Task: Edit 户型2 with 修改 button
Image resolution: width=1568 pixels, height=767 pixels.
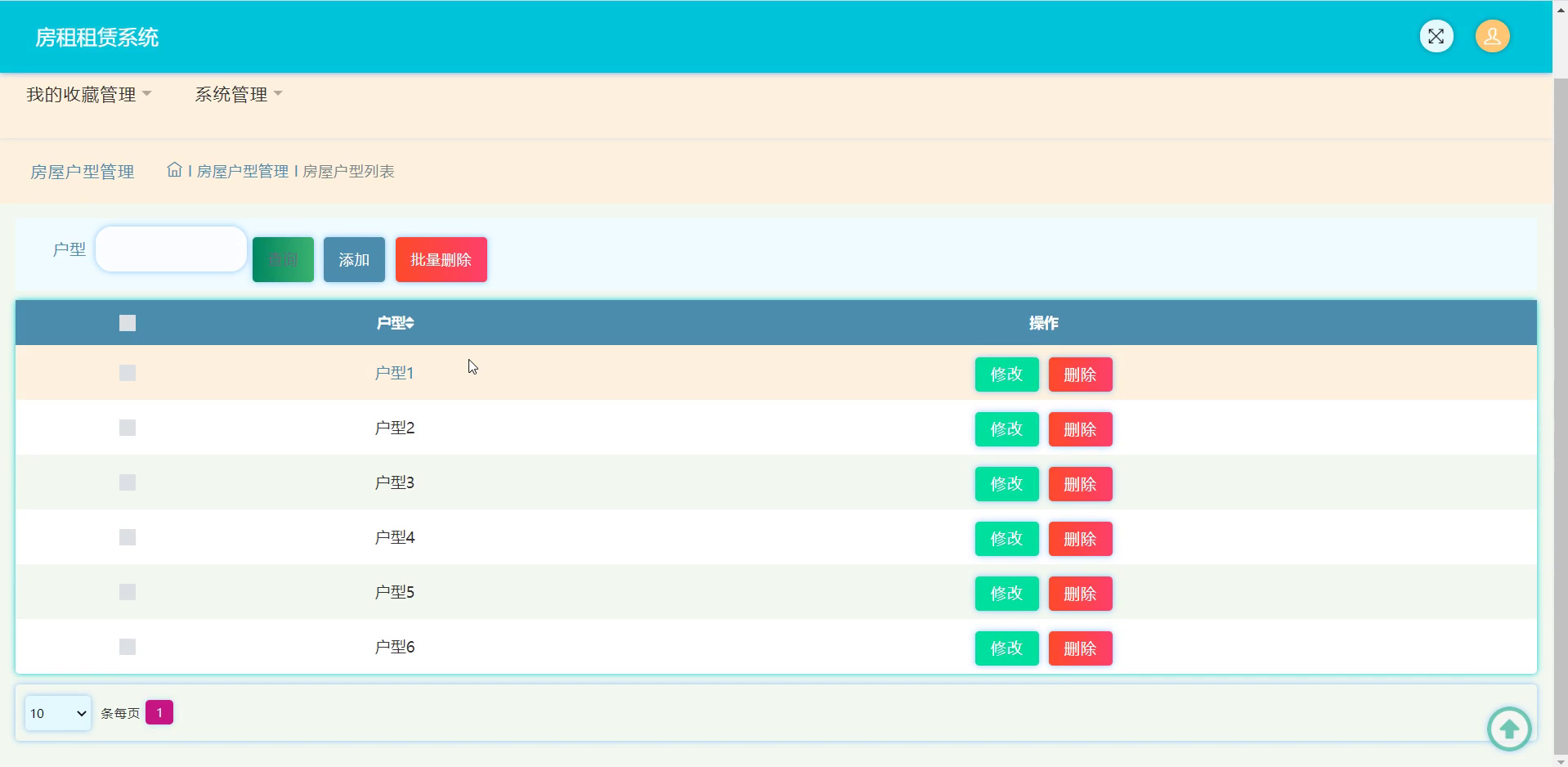Action: pyautogui.click(x=1006, y=429)
